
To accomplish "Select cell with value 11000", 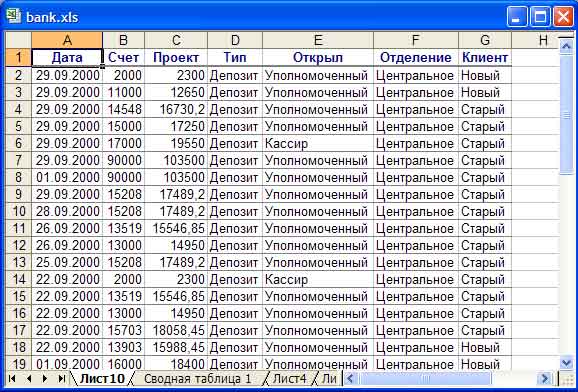I will (x=123, y=92).
